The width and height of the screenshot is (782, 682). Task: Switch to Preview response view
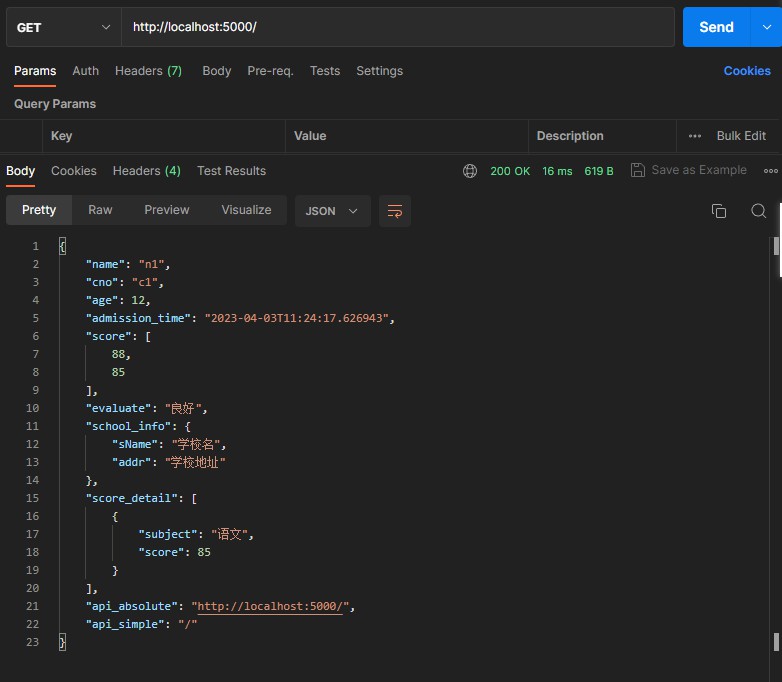[166, 210]
